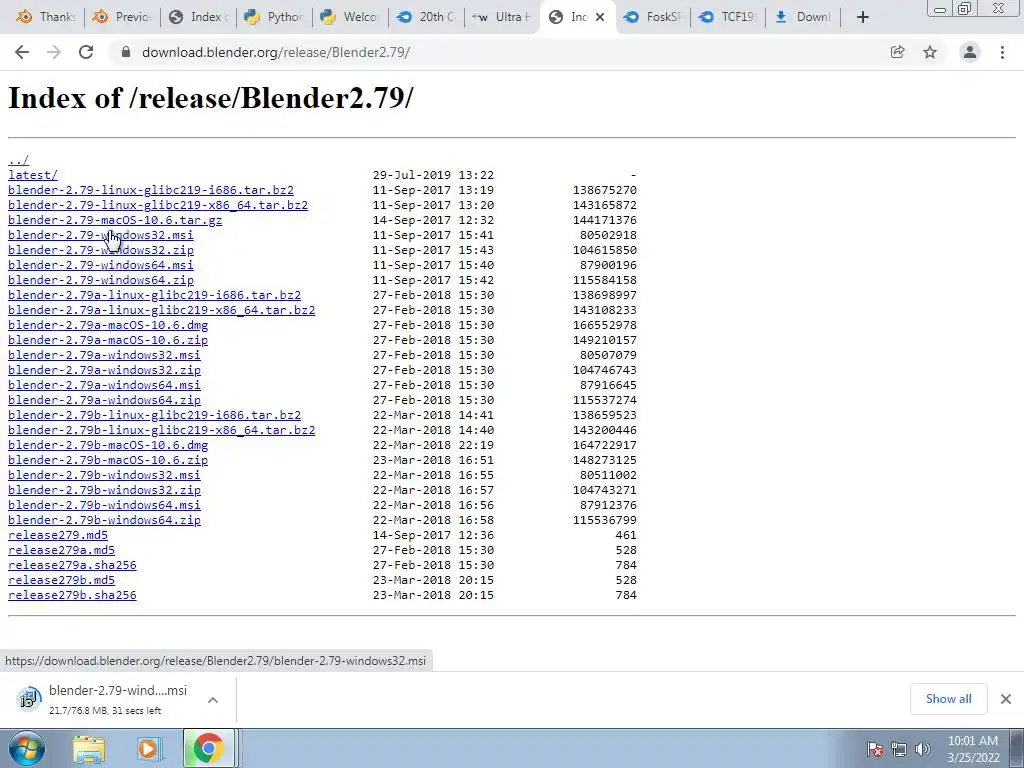Click the forward navigation arrow

click(x=54, y=52)
